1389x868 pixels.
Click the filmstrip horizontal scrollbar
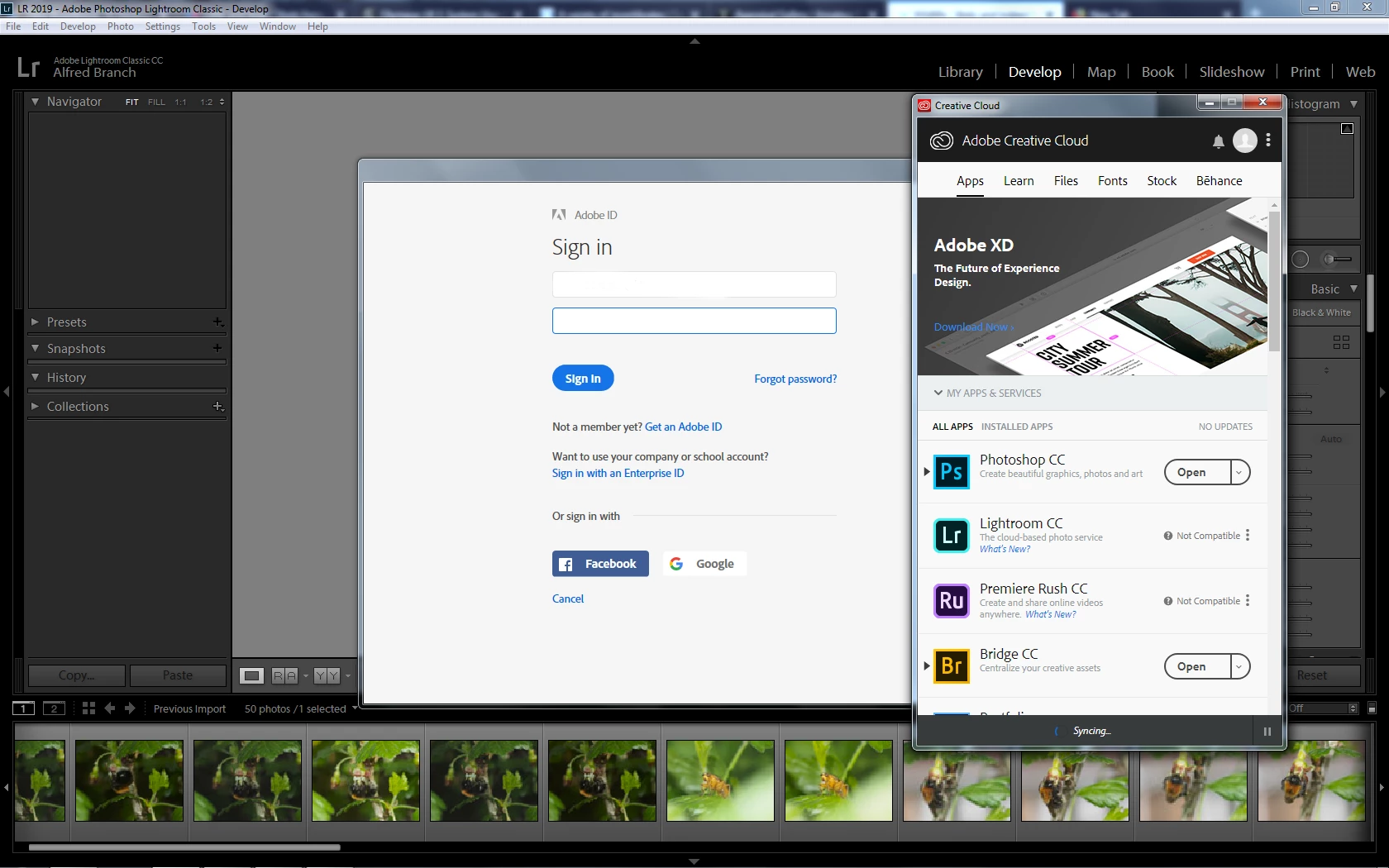pyautogui.click(x=184, y=847)
